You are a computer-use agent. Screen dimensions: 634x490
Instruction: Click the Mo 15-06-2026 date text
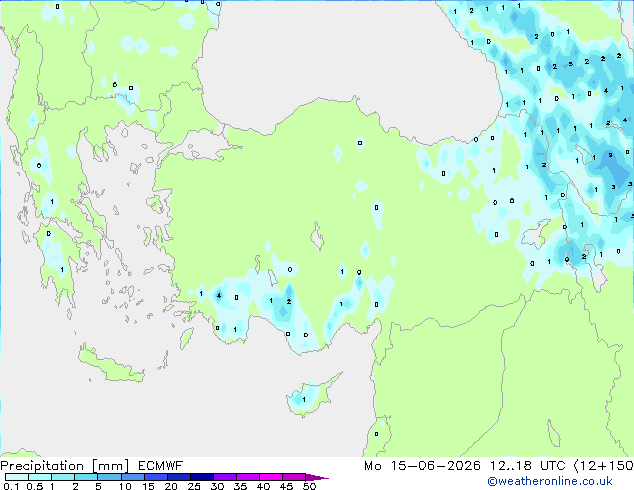coord(422,466)
